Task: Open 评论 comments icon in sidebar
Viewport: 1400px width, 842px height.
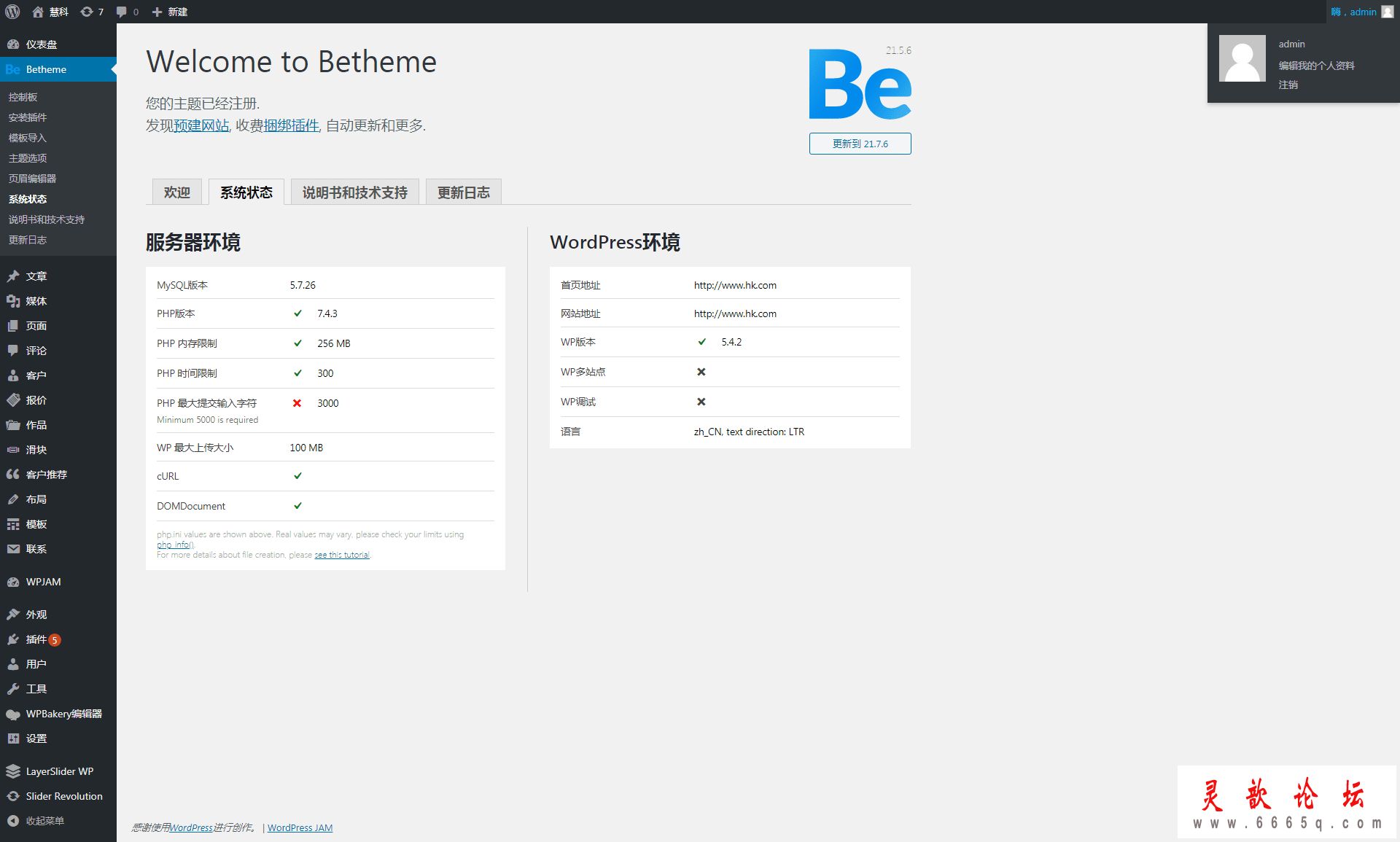Action: coord(13,351)
